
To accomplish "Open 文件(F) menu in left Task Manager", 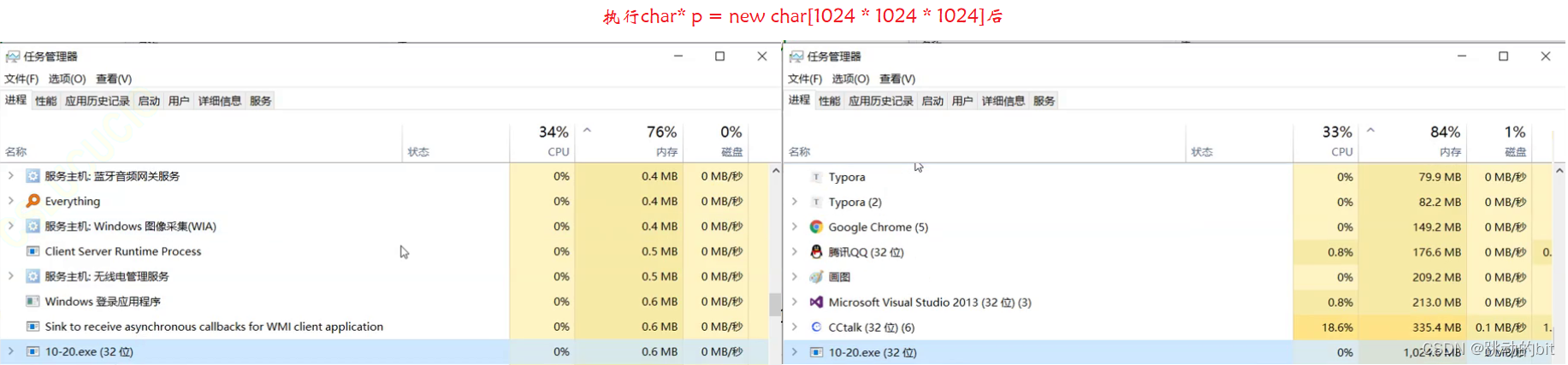I will [x=21, y=79].
